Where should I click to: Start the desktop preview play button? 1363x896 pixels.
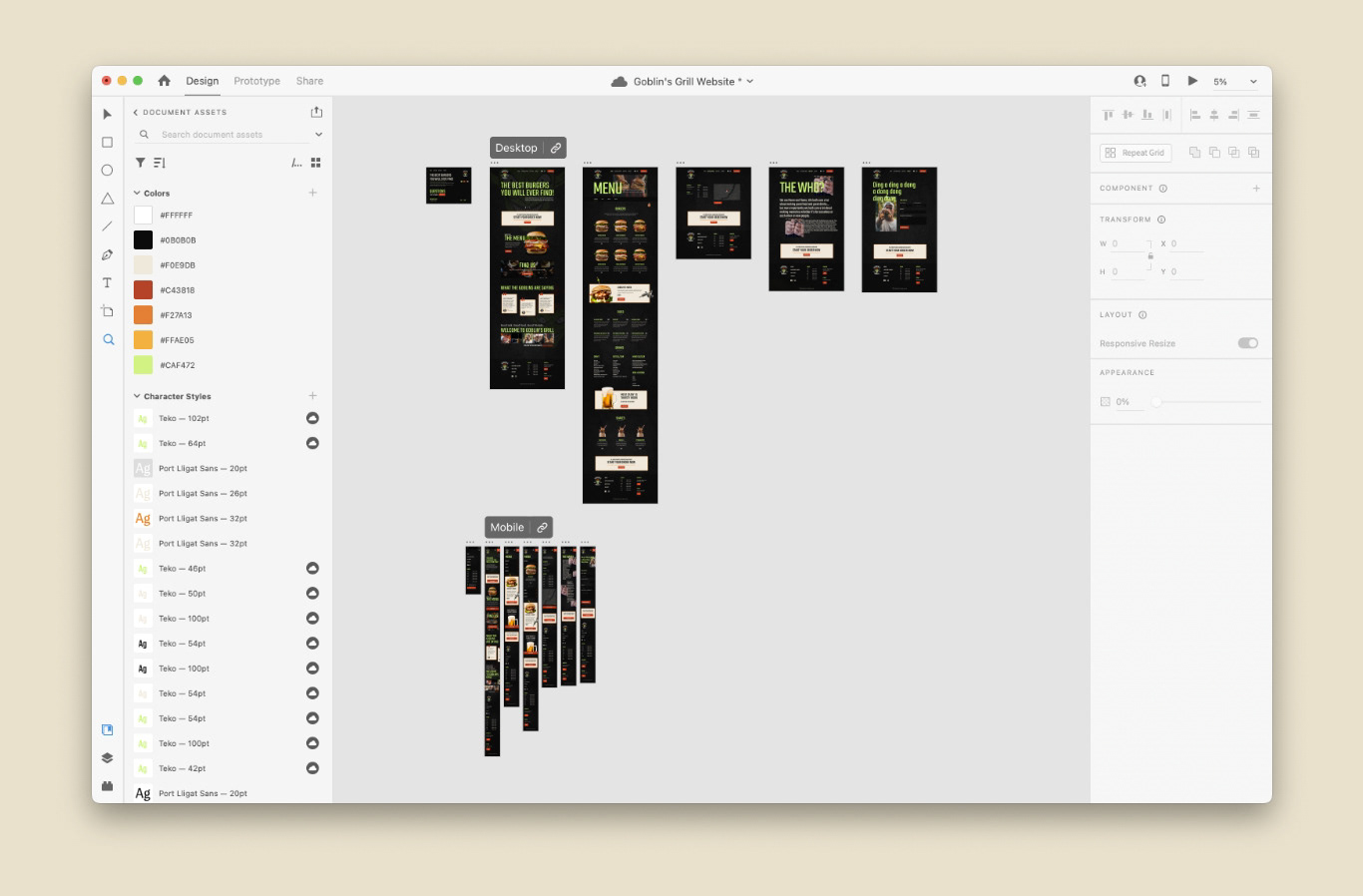pyautogui.click(x=1192, y=81)
